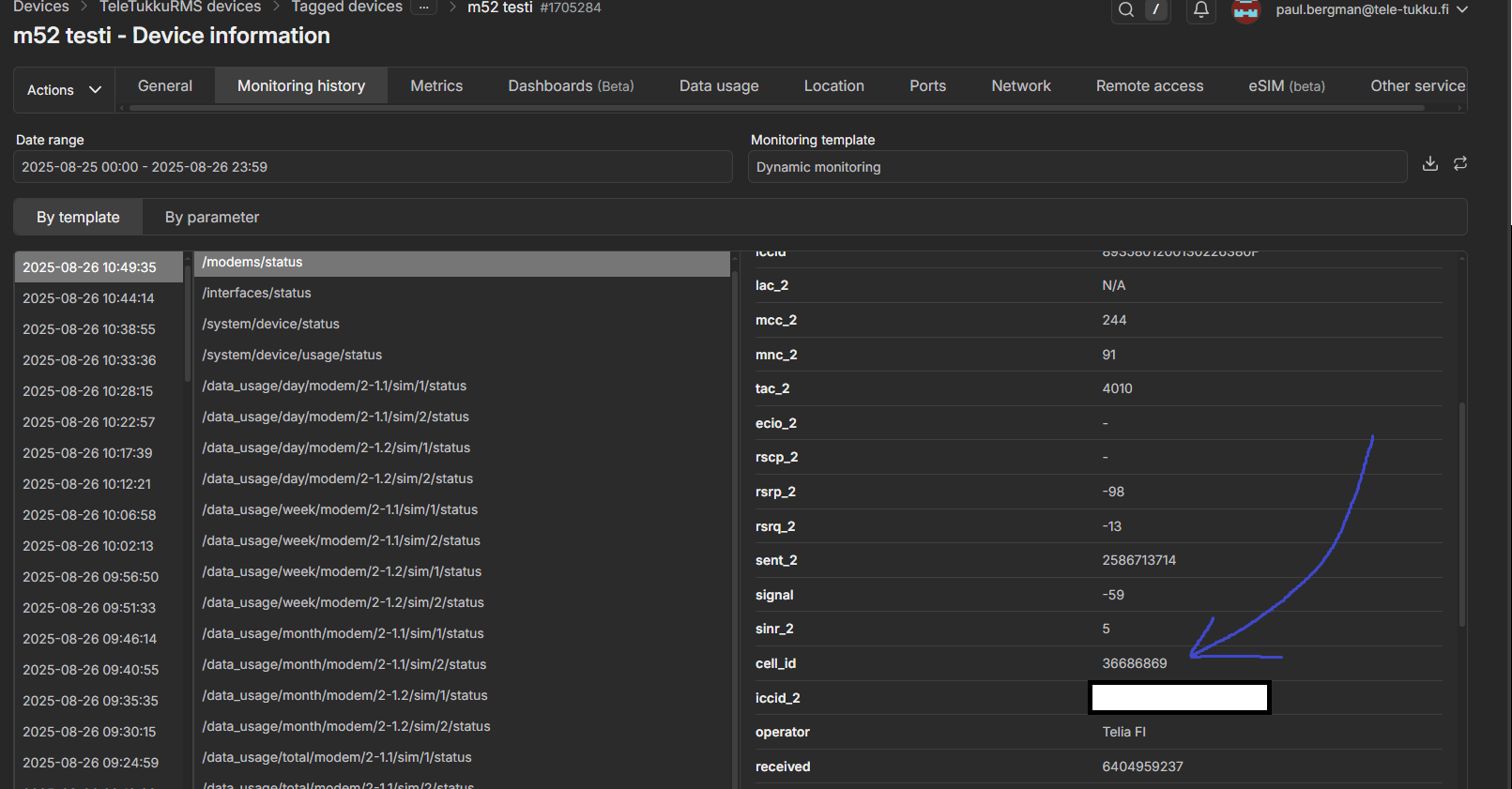Select /system/device/status entry
1512x789 pixels.
click(462, 324)
